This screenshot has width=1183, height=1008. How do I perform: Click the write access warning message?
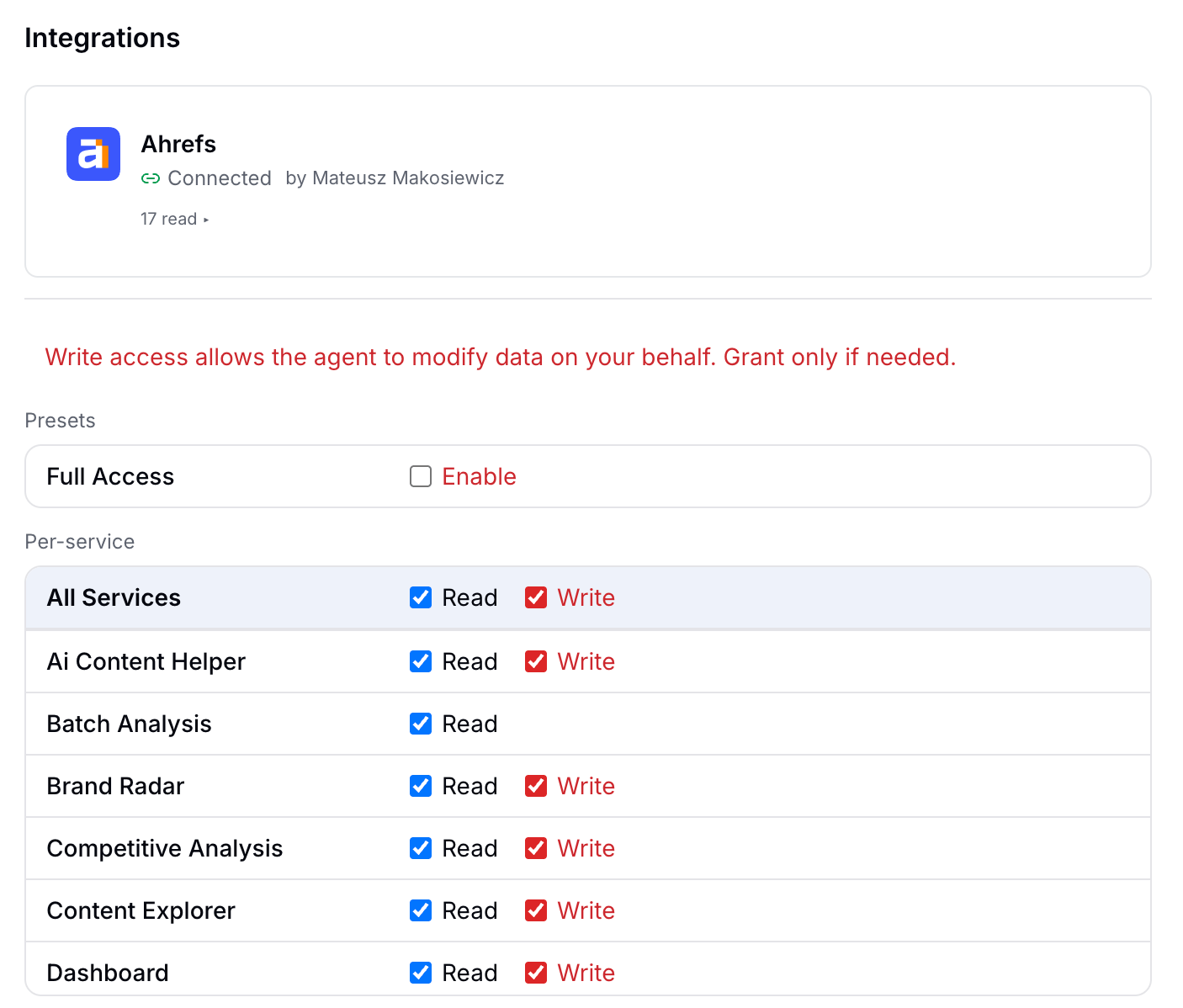tap(501, 357)
